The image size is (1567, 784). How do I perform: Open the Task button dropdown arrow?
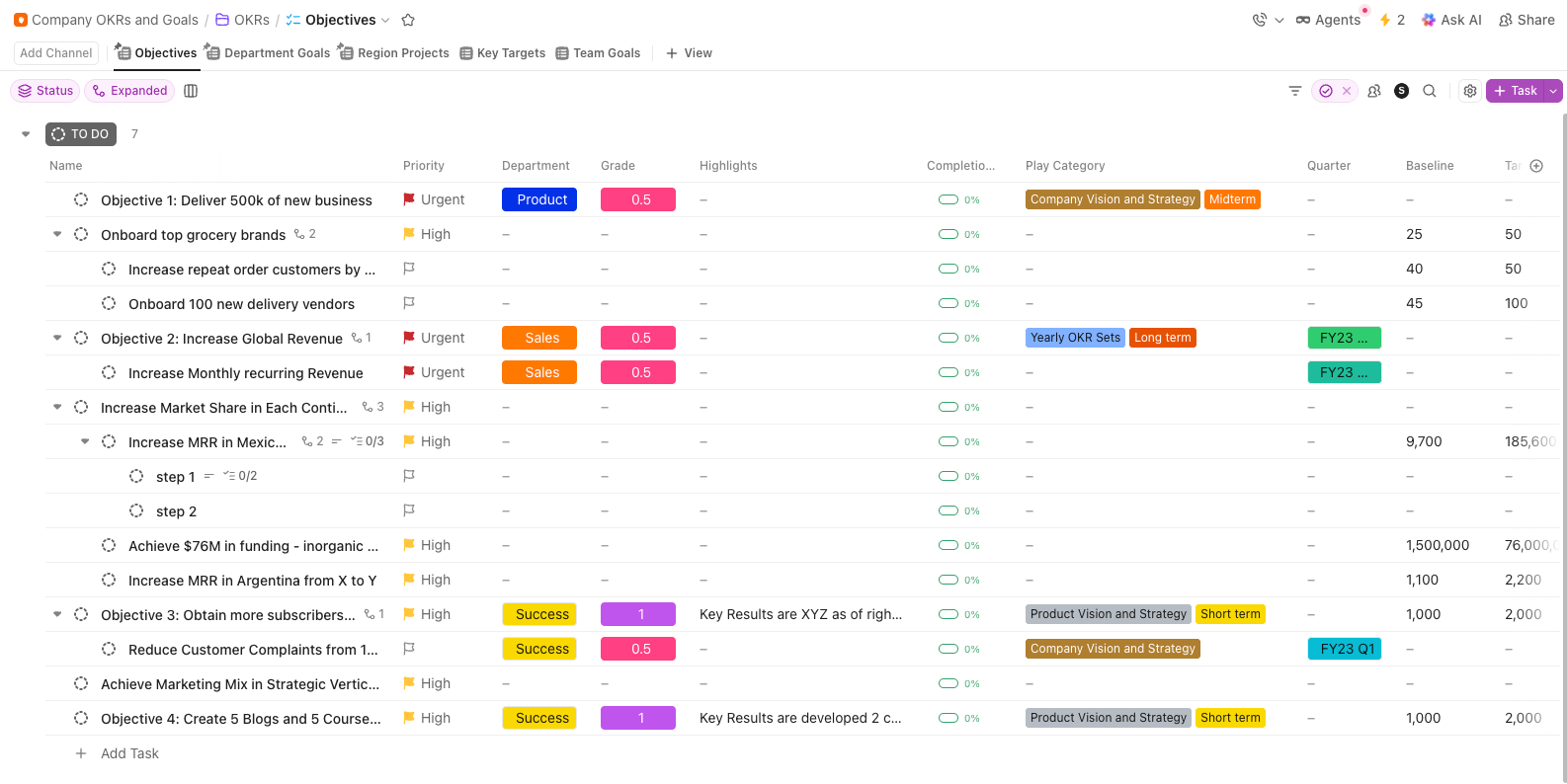pyautogui.click(x=1553, y=91)
